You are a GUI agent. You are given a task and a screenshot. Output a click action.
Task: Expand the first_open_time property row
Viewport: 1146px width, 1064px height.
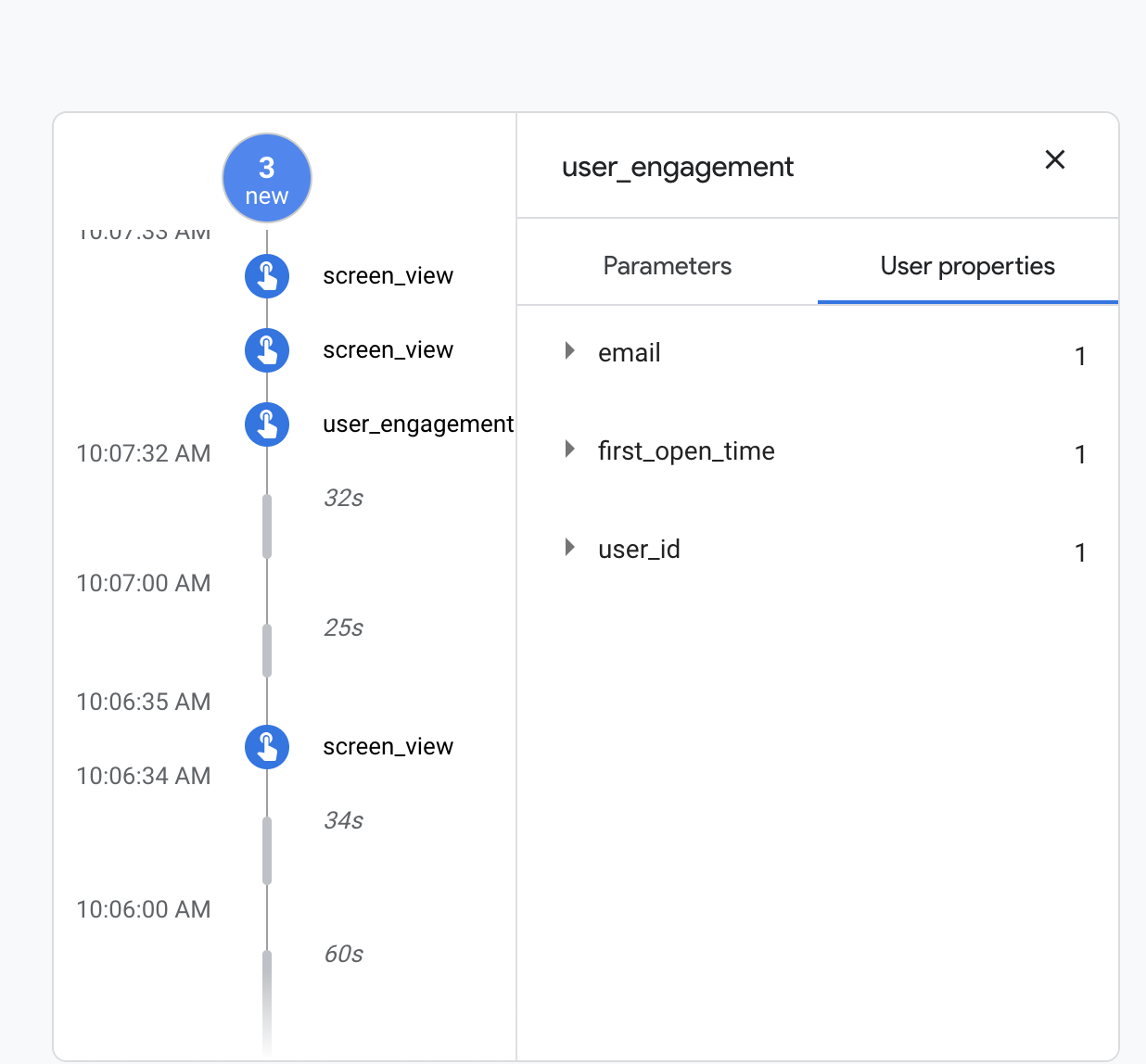point(570,450)
